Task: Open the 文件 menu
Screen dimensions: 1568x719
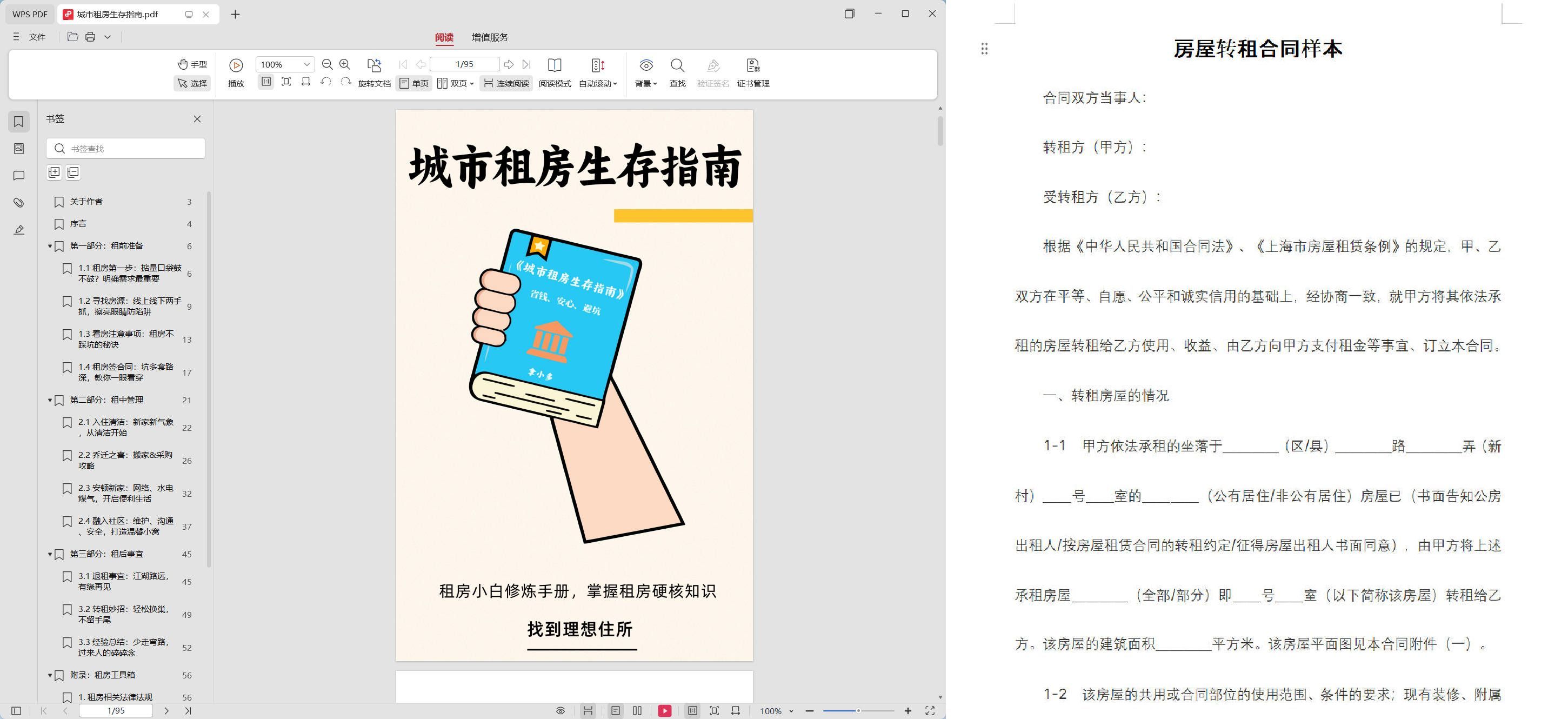Action: [x=37, y=37]
